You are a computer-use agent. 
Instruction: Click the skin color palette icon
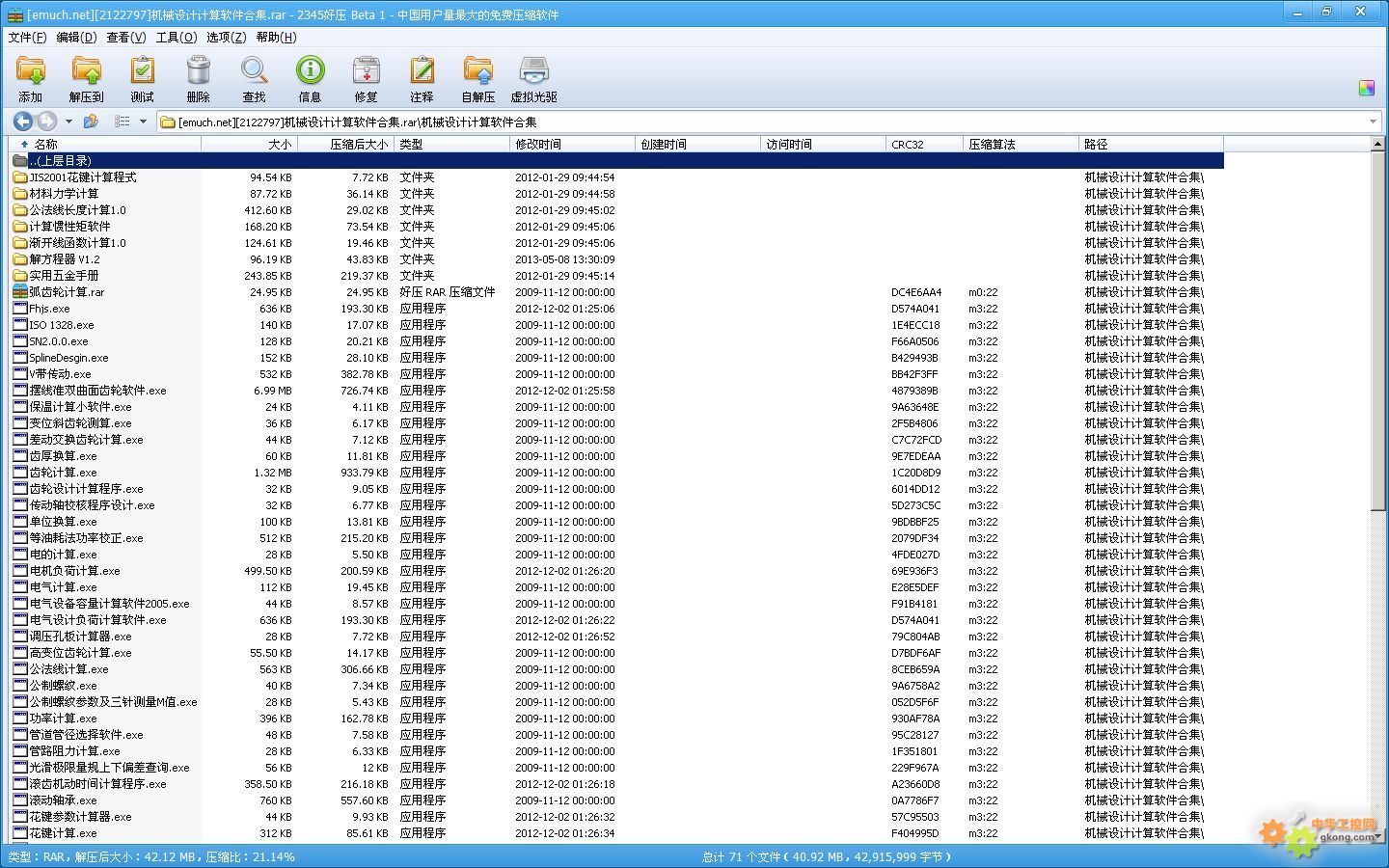[x=1366, y=88]
